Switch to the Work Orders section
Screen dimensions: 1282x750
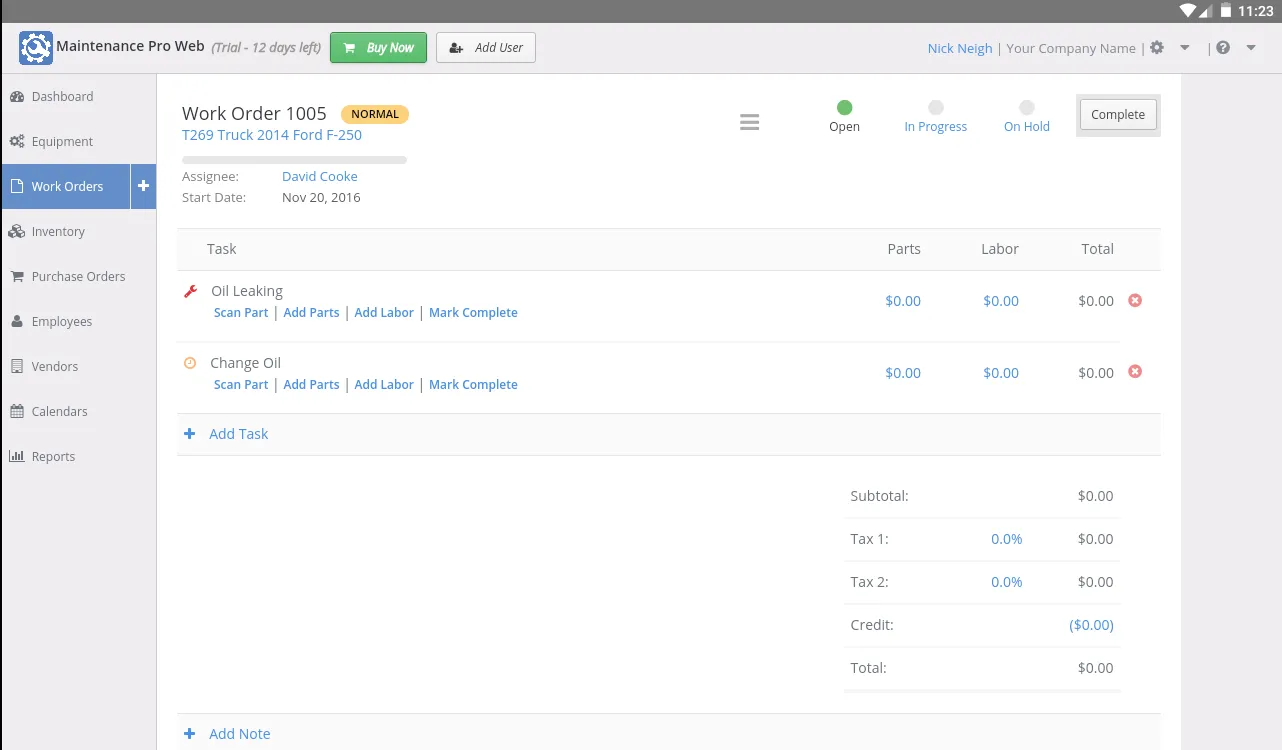(67, 186)
